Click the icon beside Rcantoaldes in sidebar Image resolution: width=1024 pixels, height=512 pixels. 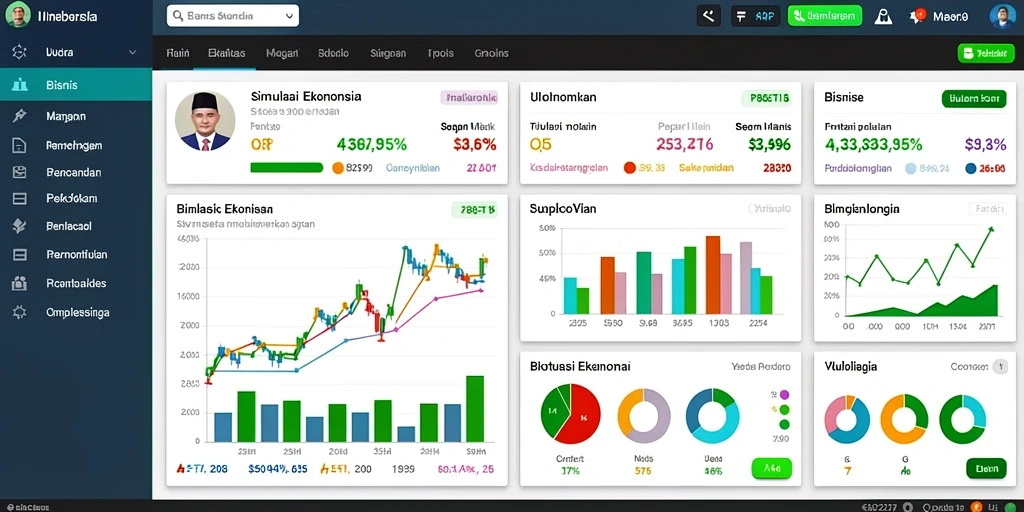pyautogui.click(x=20, y=283)
